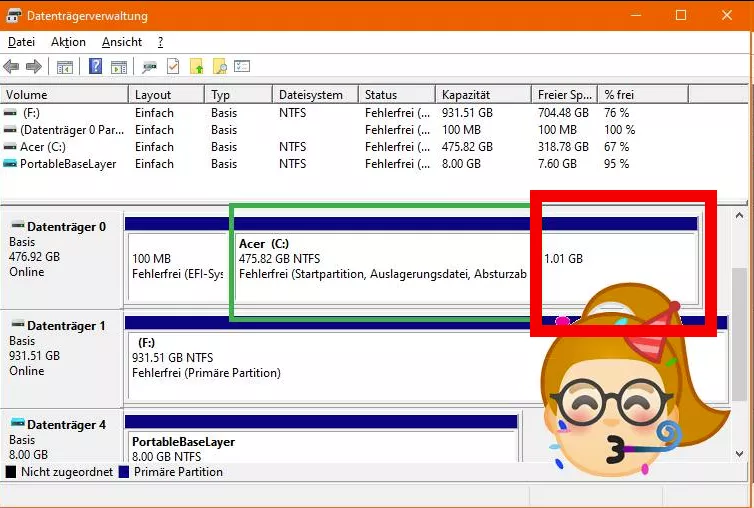Click the checkmark document toolbar icon

[x=173, y=66]
